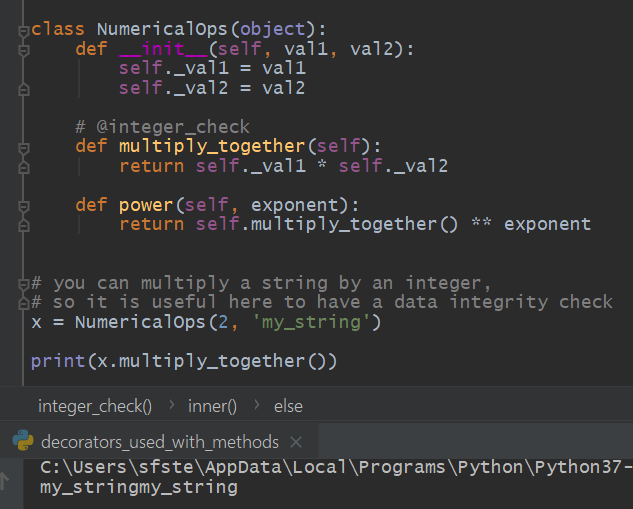
Task: Click the my_stringmy_string output line
Action: [139, 488]
